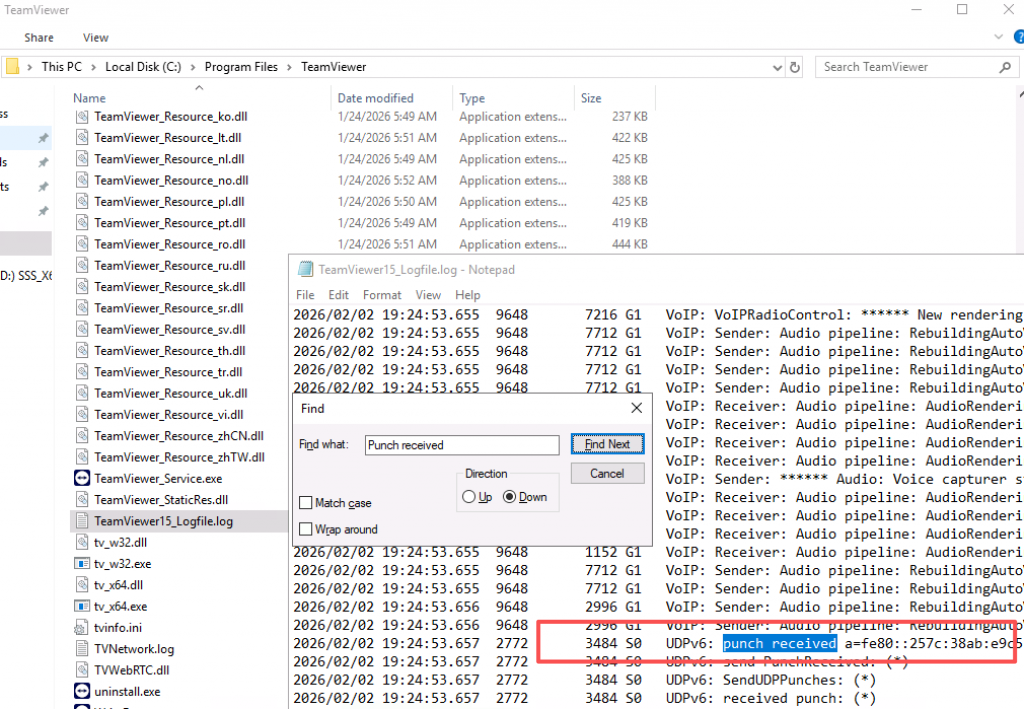Viewport: 1024px width, 709px height.
Task: Click the TVNetwork.log file icon
Action: click(82, 649)
